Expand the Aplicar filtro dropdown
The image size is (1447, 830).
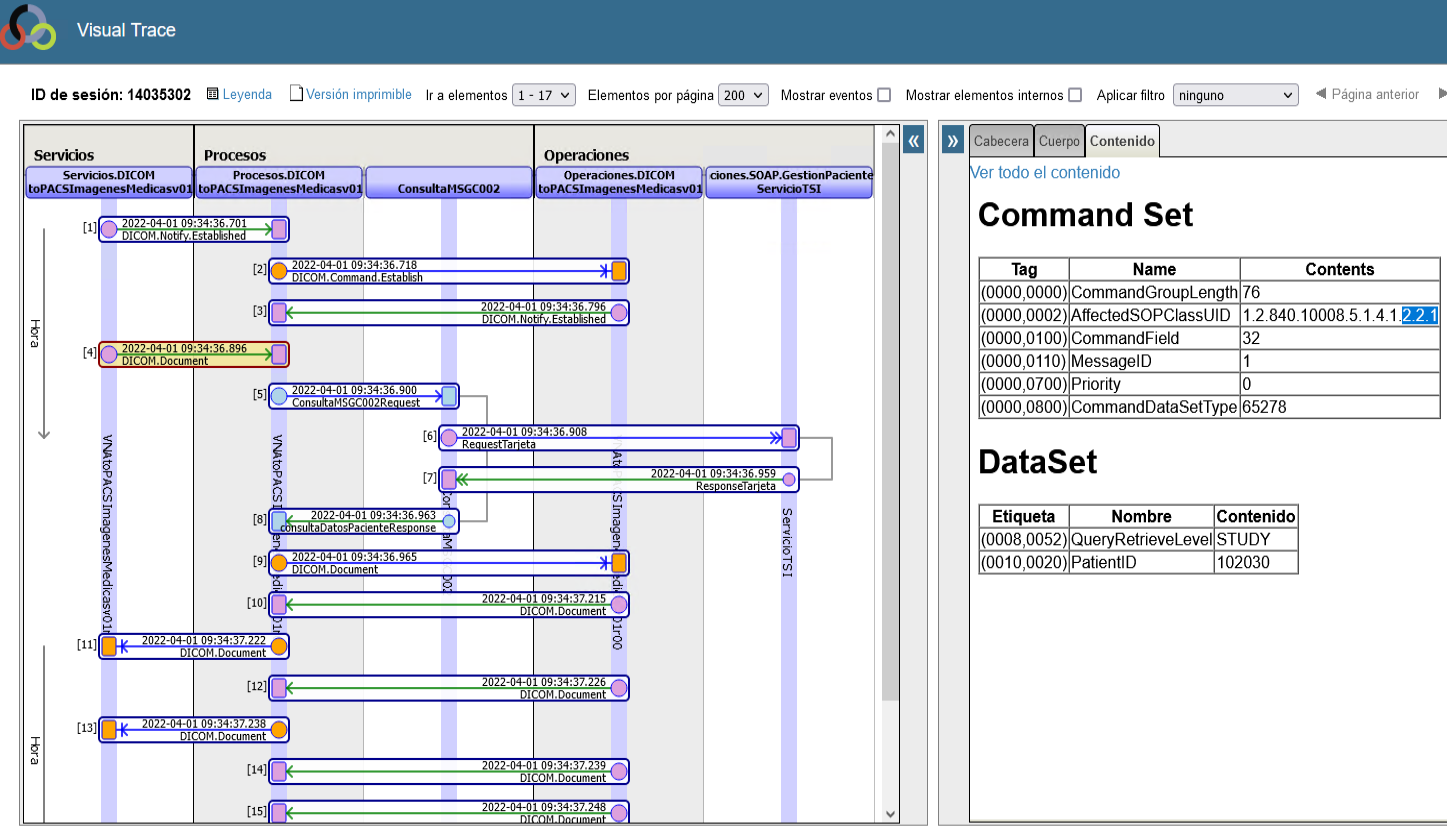click(1235, 95)
